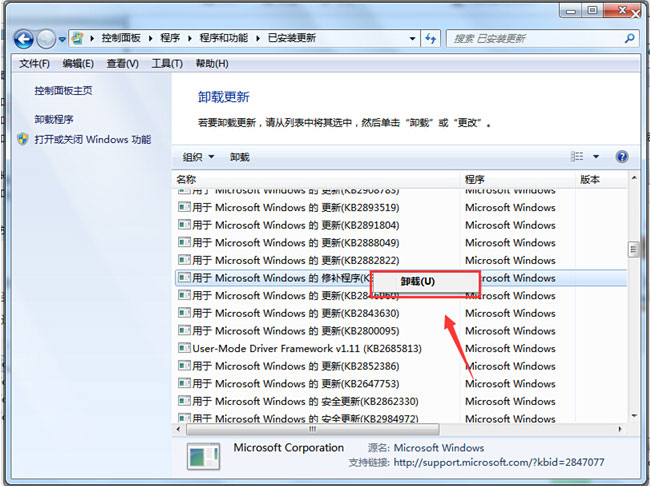Click the icon of row KB2843630

pyautogui.click(x=184, y=312)
